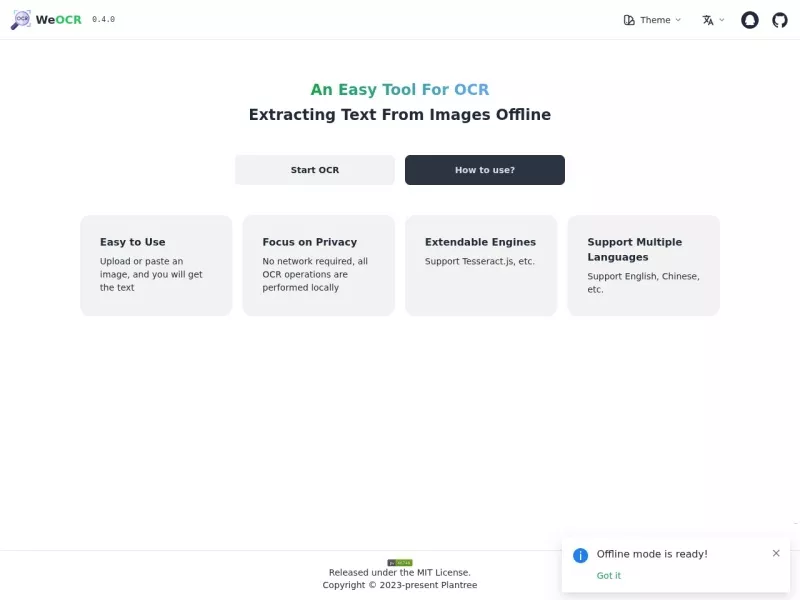Open the How to use? guide
The image size is (800, 600).
485,170
